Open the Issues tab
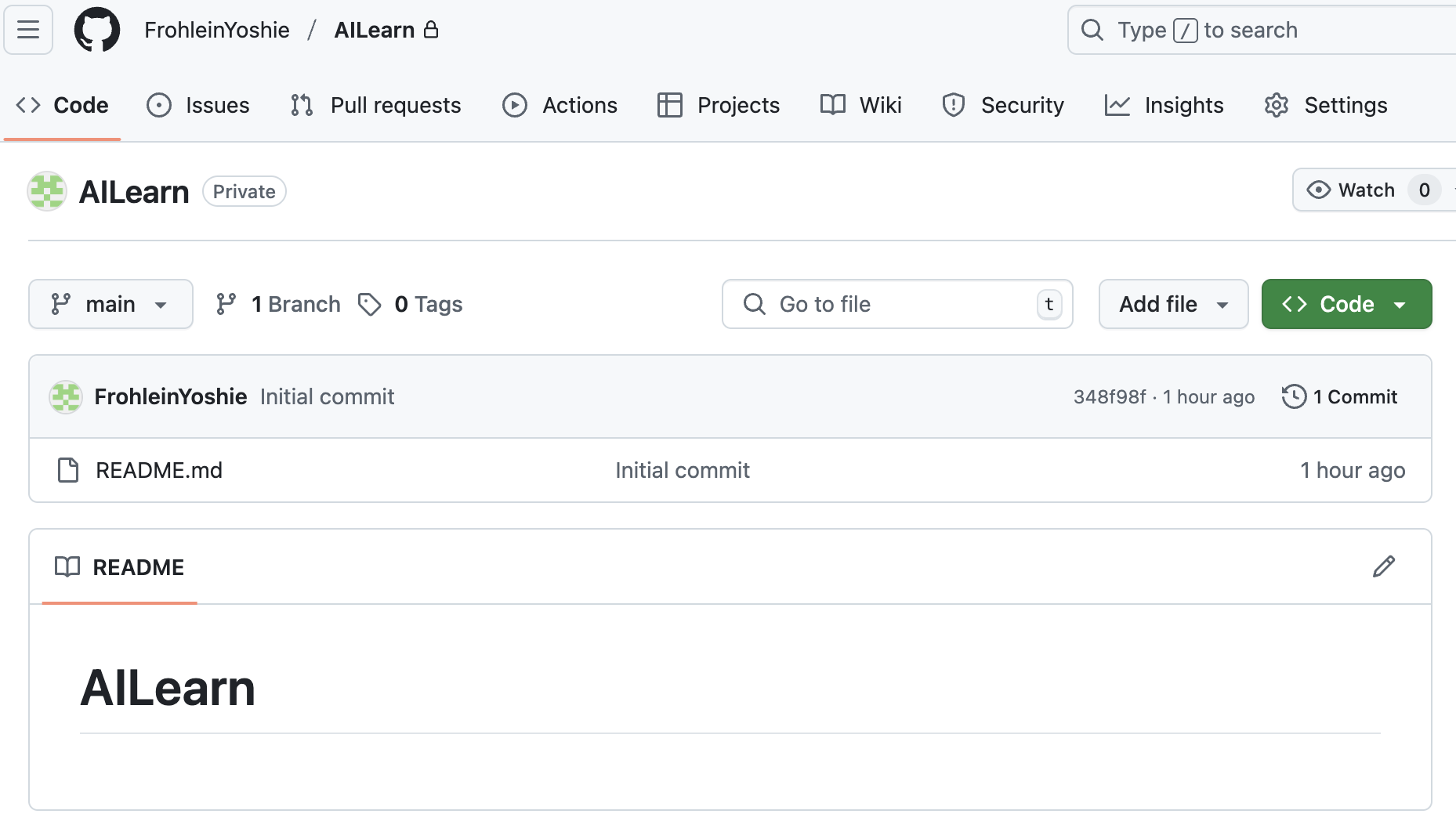The width and height of the screenshot is (1456, 832). tap(198, 105)
